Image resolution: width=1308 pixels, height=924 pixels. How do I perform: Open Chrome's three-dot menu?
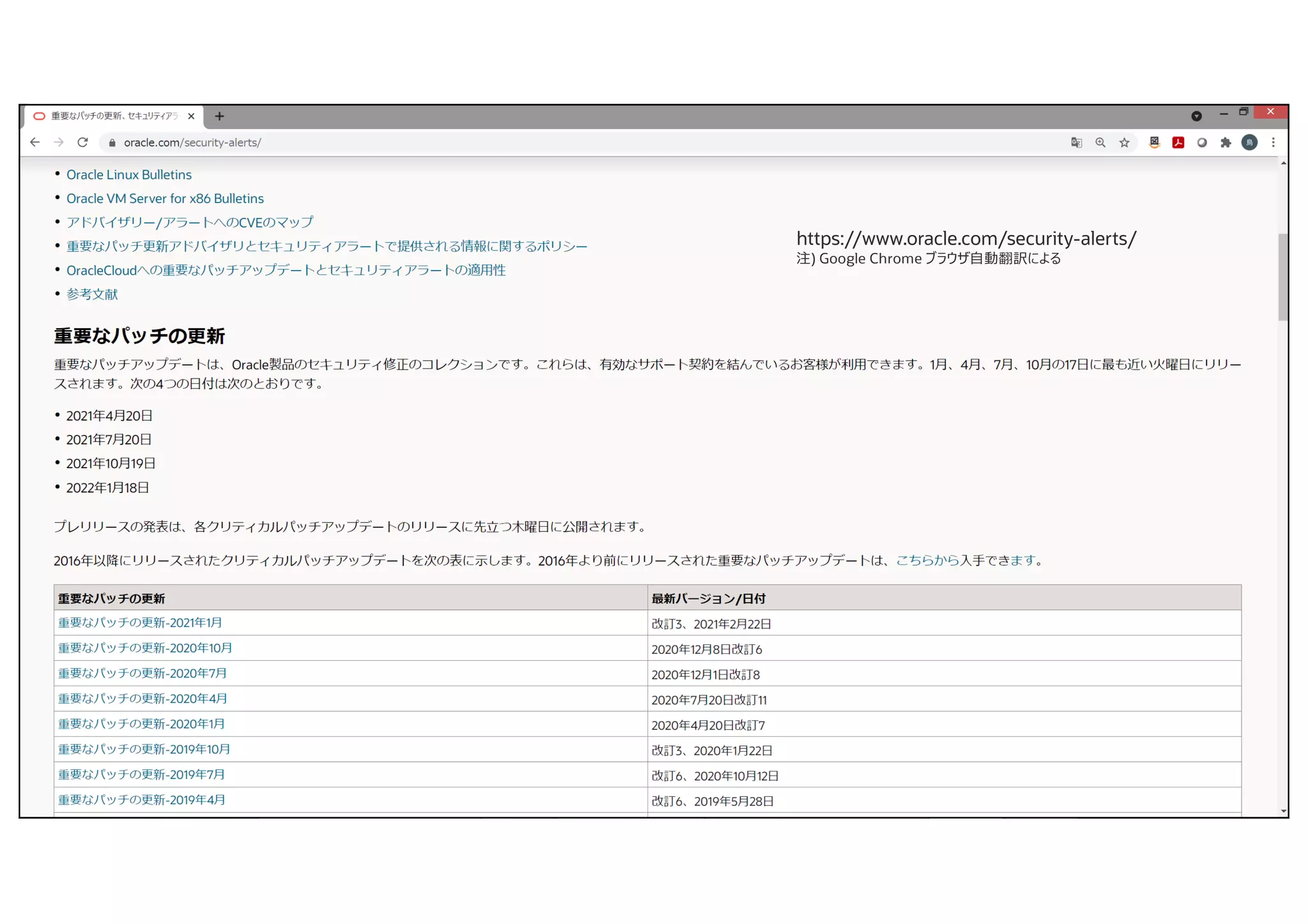(x=1273, y=142)
